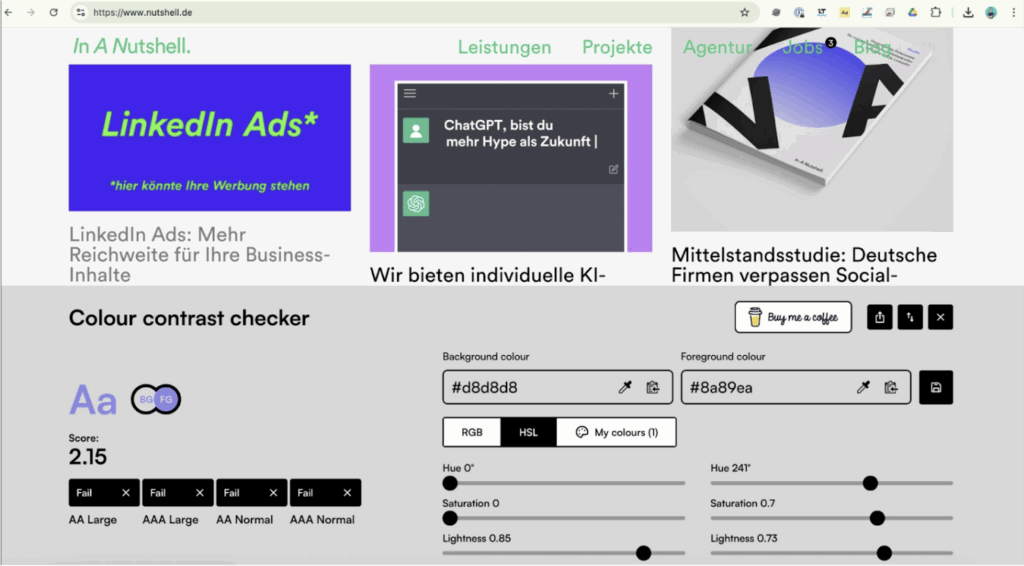Image resolution: width=1024 pixels, height=566 pixels.
Task: Adjust the background Hue 0° slider
Action: (564, 483)
